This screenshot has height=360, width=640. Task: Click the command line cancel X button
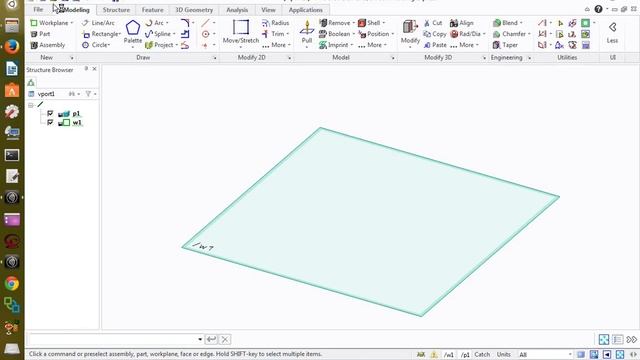point(225,339)
